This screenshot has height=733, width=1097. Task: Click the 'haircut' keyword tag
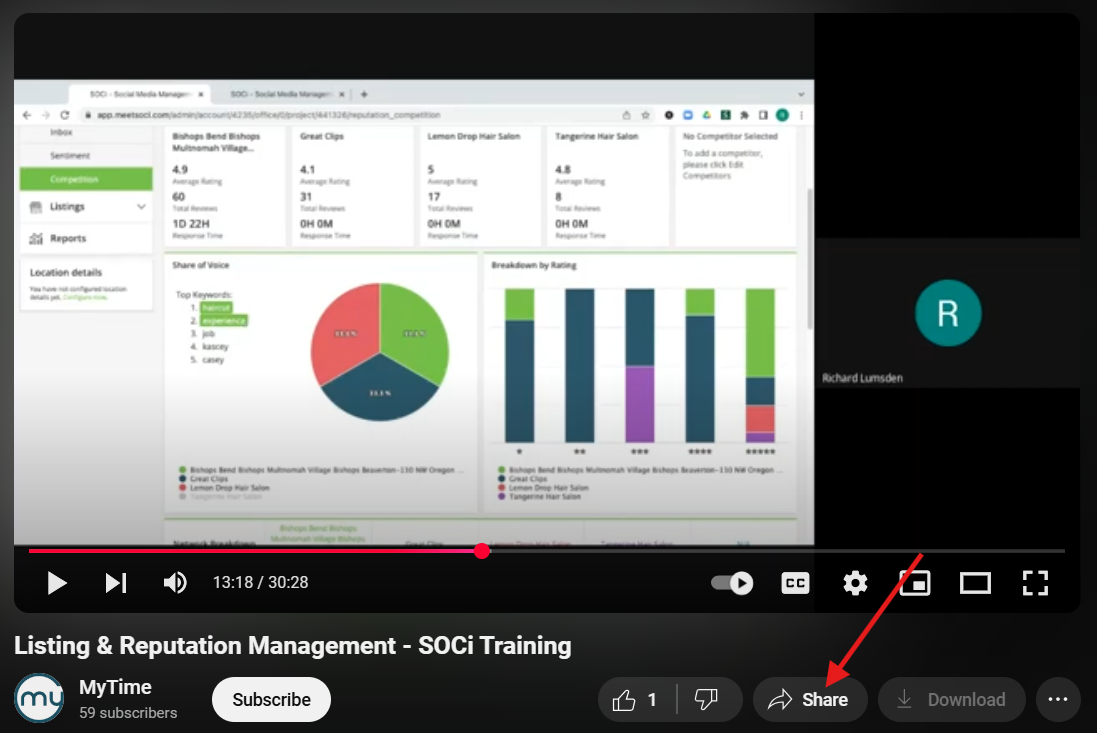tap(215, 308)
